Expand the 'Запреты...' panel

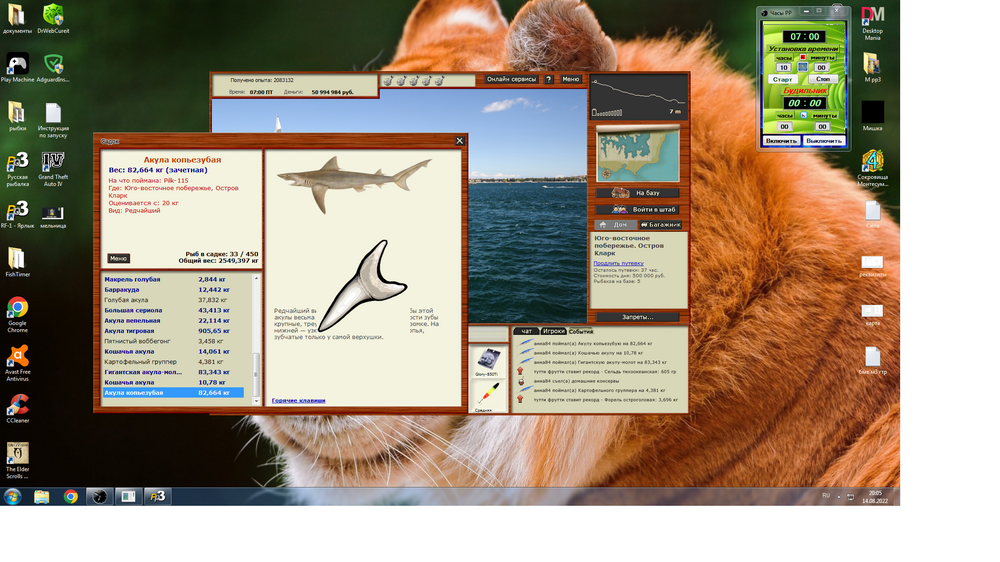click(x=638, y=317)
